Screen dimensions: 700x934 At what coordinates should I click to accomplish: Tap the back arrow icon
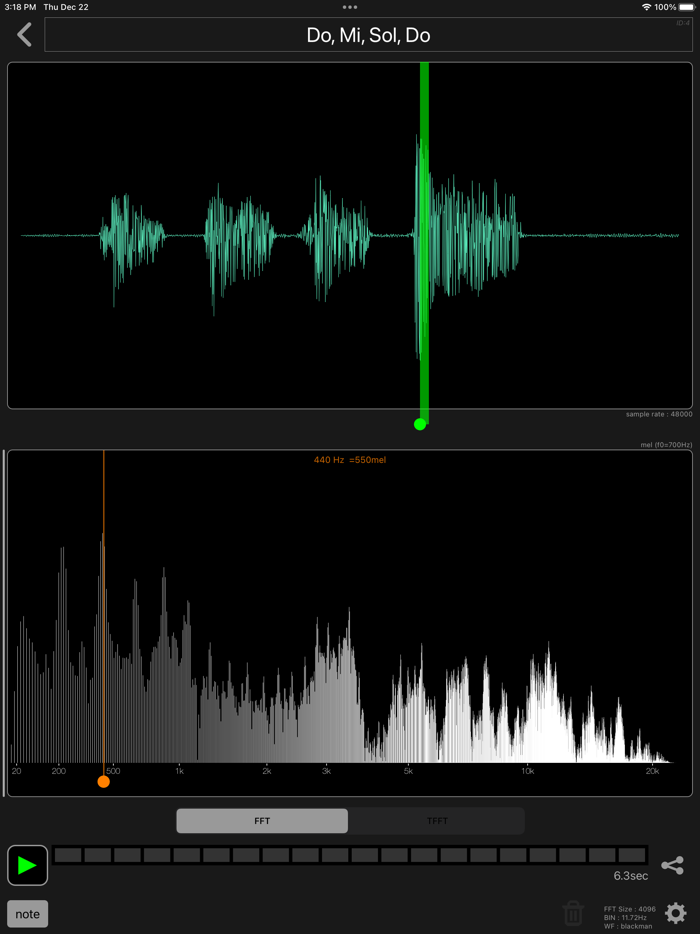tap(24, 35)
